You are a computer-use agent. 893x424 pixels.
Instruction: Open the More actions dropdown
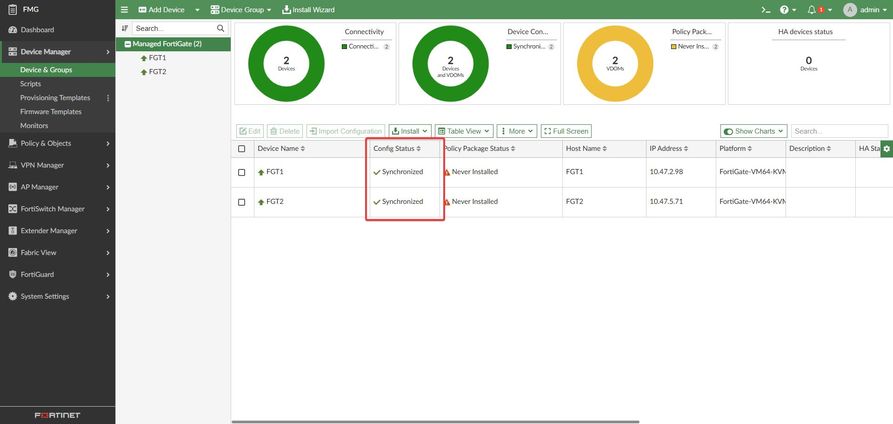pos(517,131)
